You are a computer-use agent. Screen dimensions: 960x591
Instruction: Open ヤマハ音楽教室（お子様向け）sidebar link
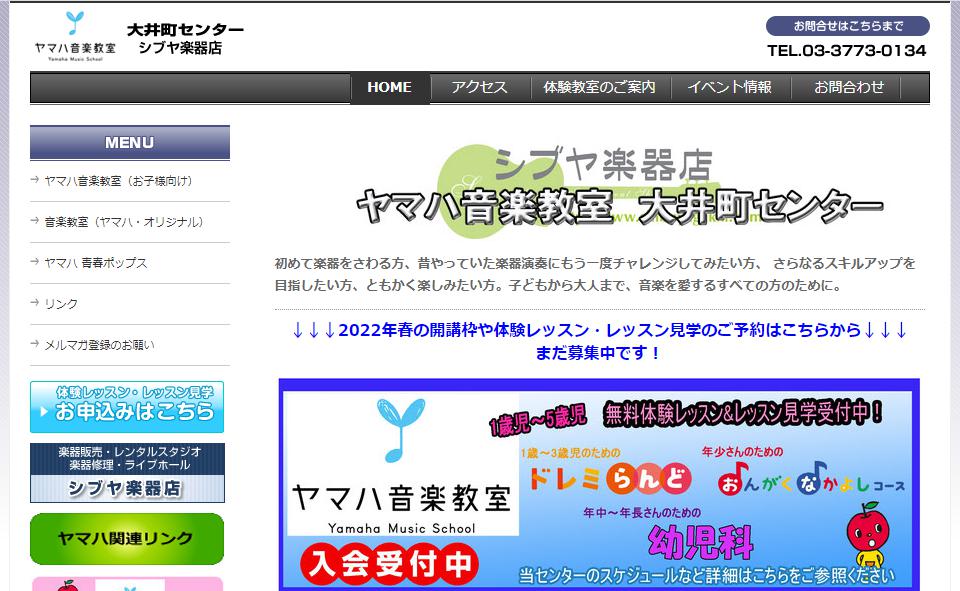(x=118, y=181)
